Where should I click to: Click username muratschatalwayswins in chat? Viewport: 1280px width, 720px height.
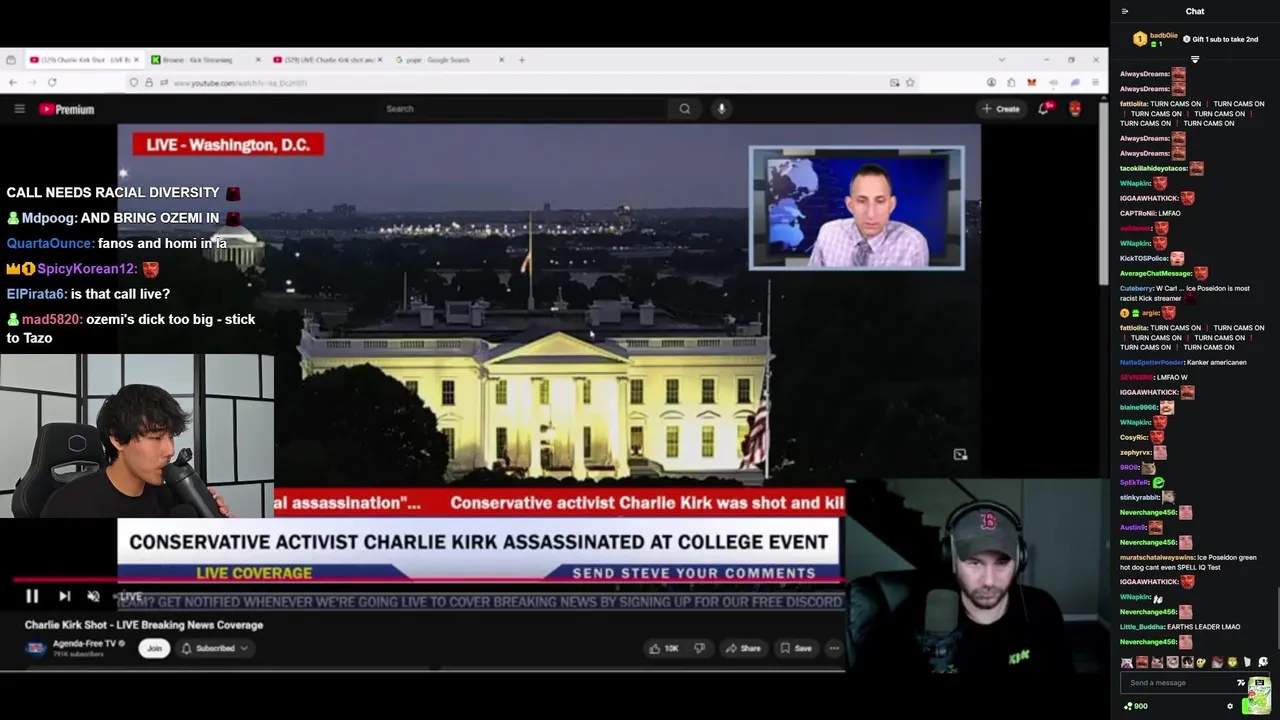[1156, 557]
